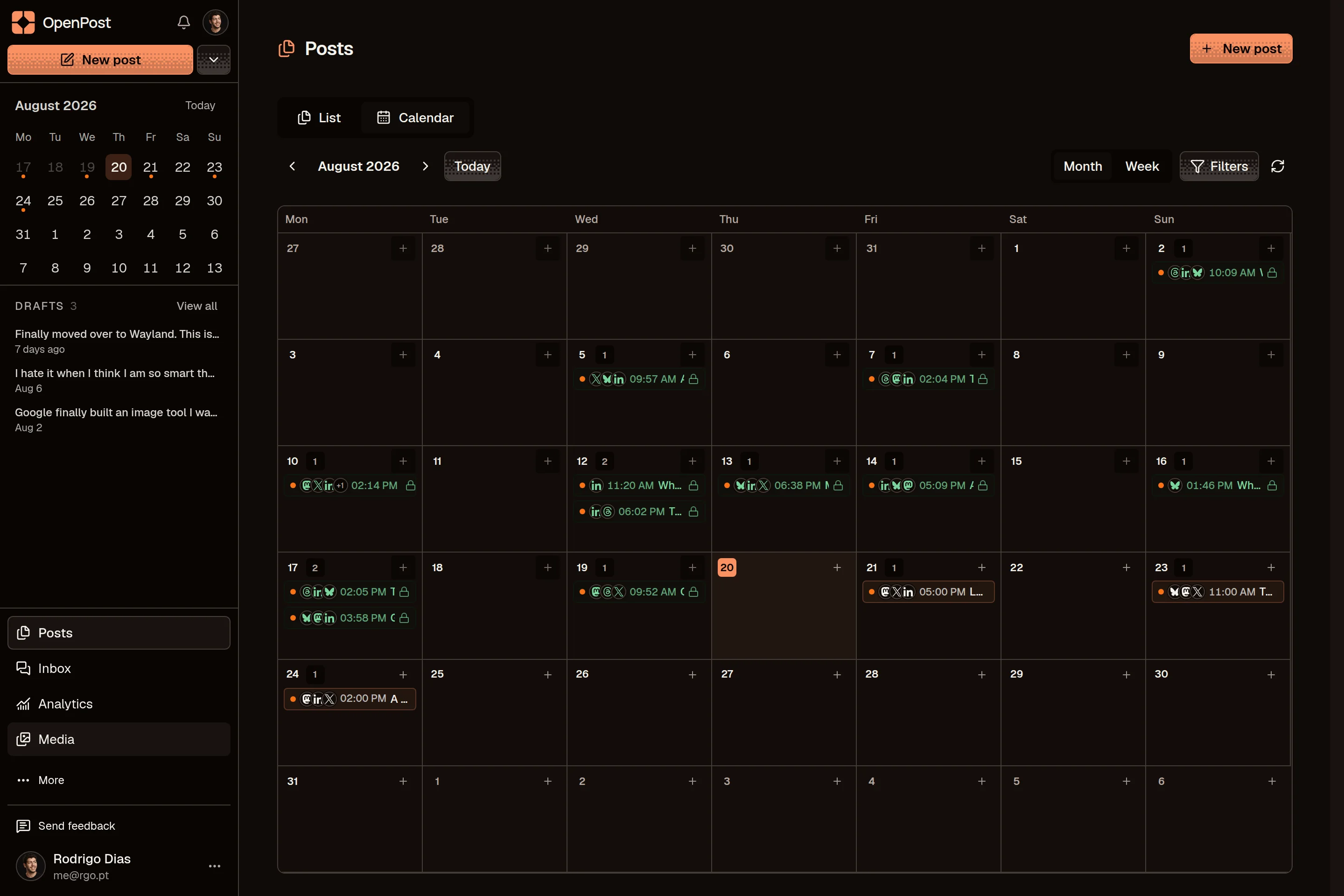Image resolution: width=1344 pixels, height=896 pixels.
Task: Open Posts in sidebar navigation
Action: (x=119, y=633)
